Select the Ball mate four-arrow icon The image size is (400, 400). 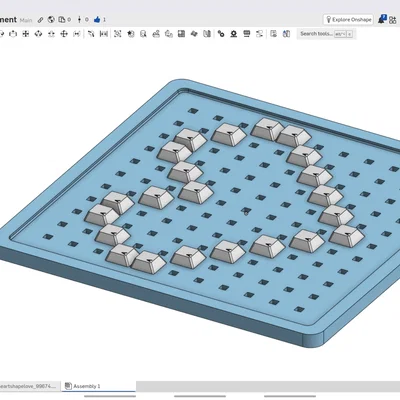click(x=64, y=34)
